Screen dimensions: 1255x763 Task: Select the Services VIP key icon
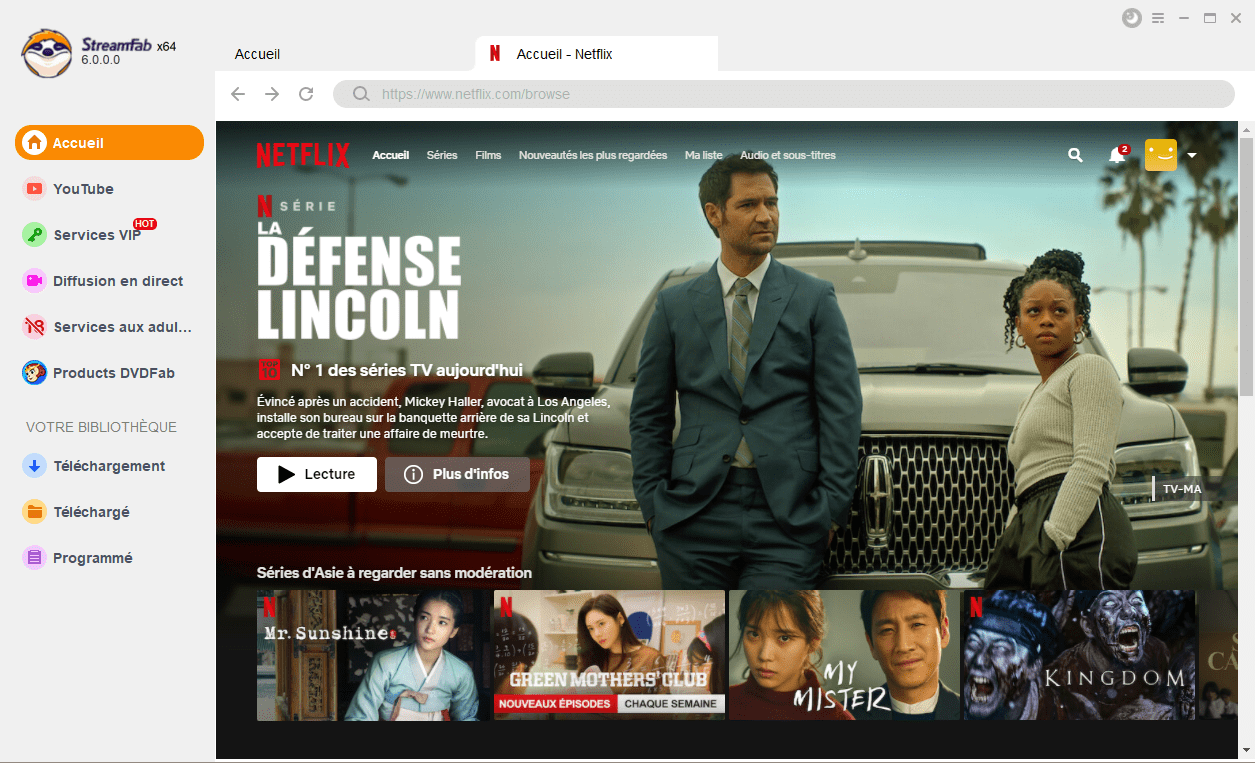point(35,235)
